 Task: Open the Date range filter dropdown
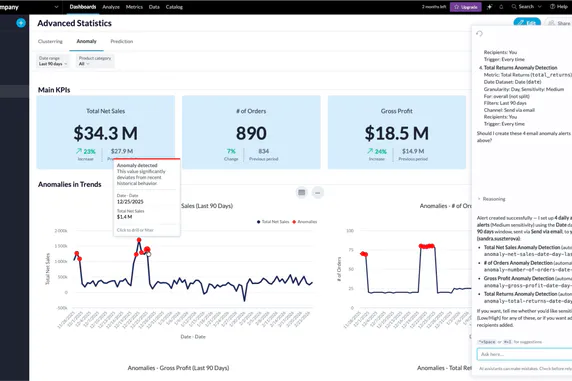[x=53, y=61]
